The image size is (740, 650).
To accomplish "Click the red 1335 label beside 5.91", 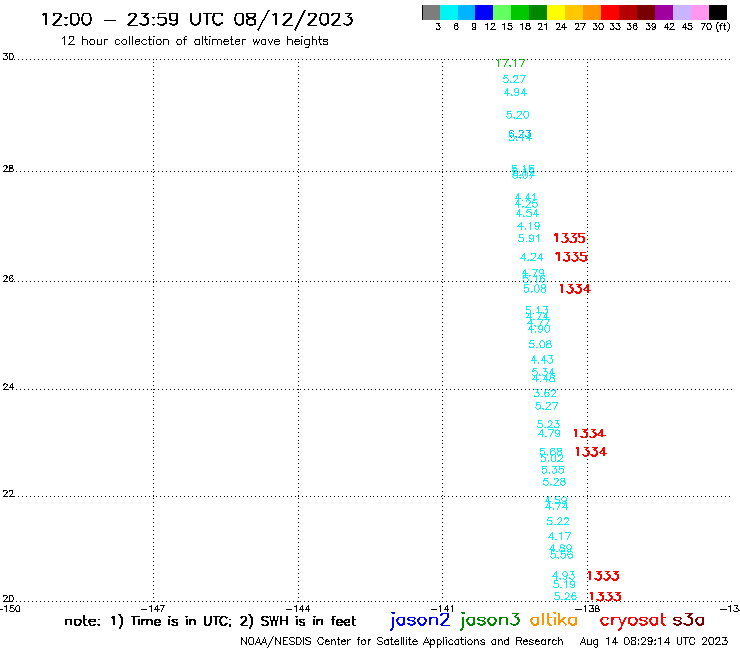I will click(x=570, y=238).
